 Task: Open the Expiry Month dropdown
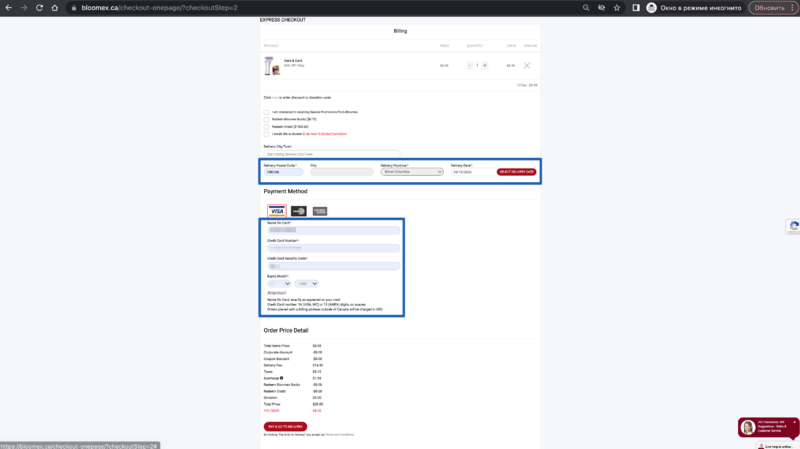(279, 284)
